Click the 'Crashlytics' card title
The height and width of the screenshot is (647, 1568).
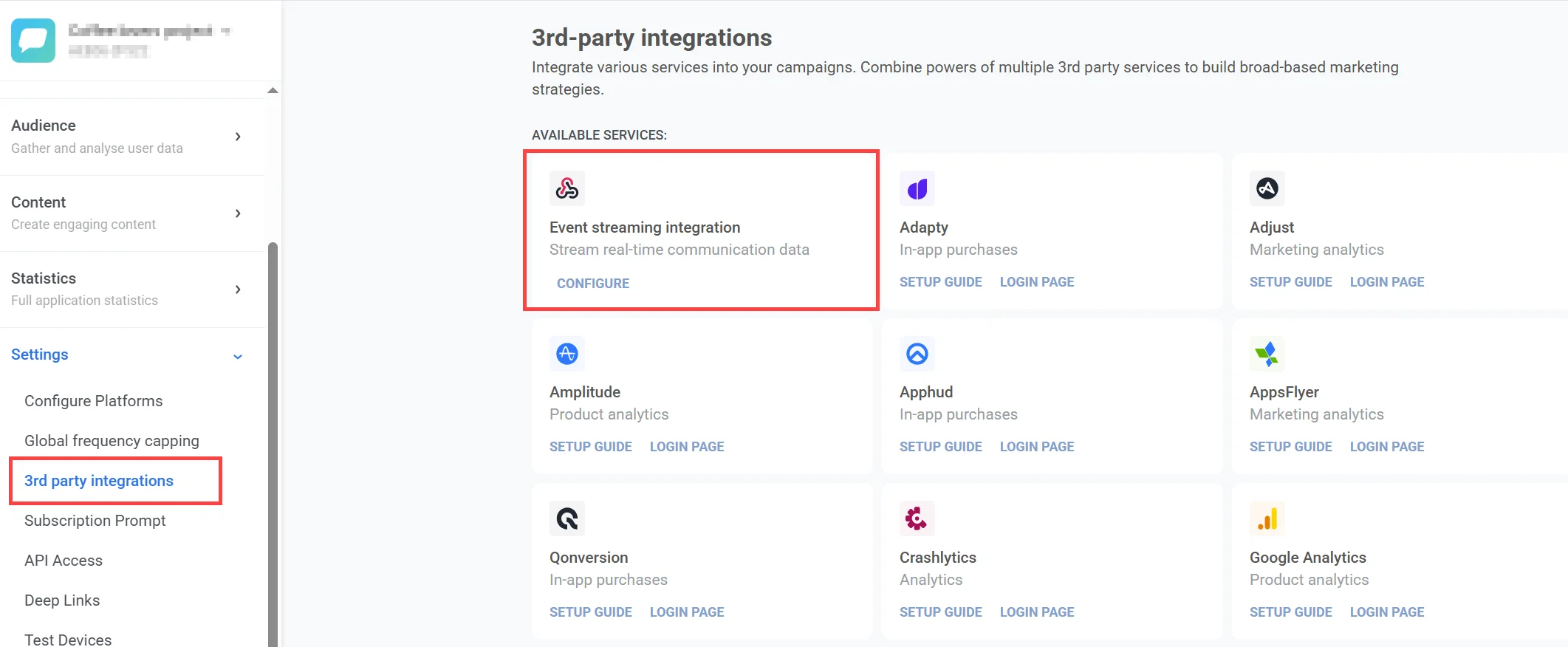938,558
